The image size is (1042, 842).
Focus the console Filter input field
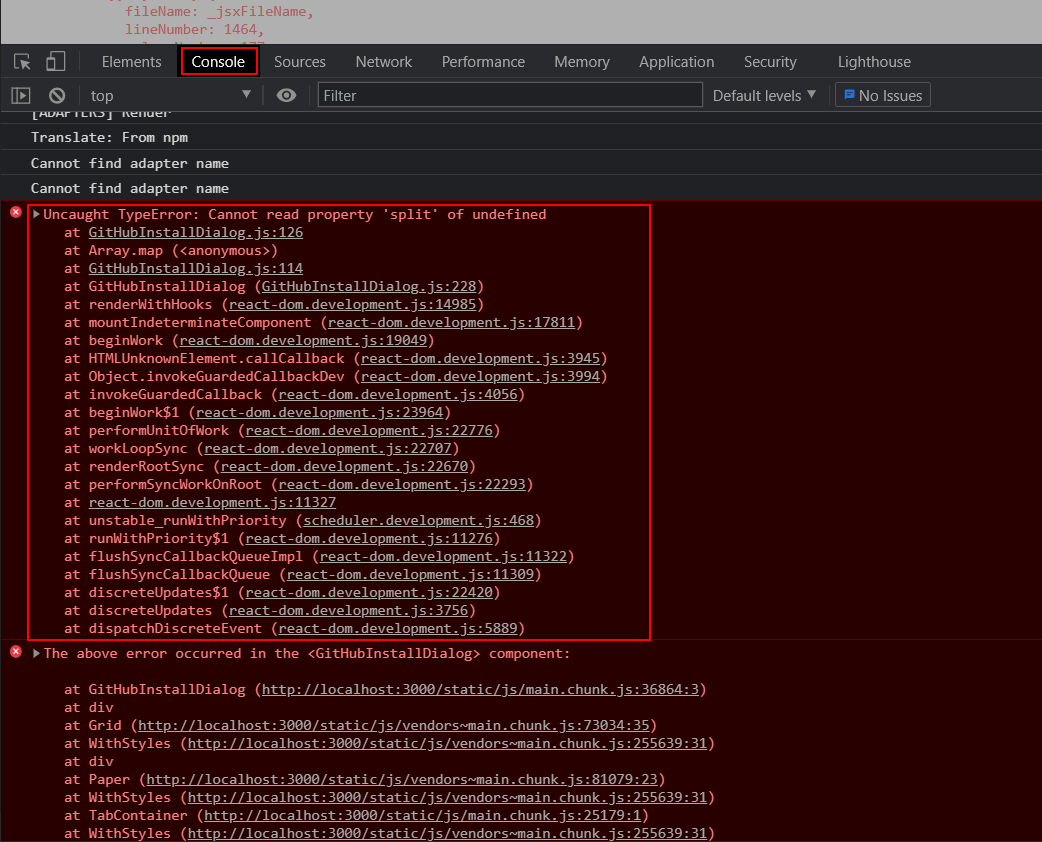pyautogui.click(x=510, y=95)
